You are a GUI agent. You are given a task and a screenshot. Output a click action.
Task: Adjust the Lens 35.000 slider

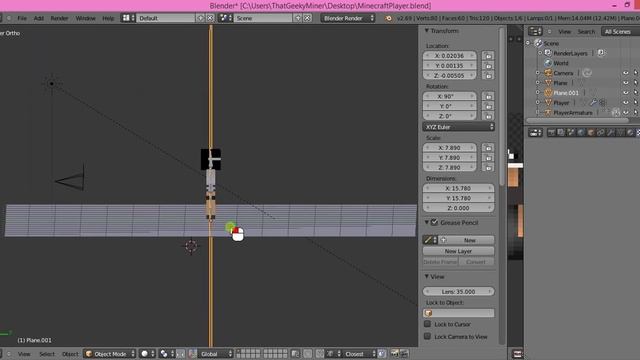[x=458, y=291]
